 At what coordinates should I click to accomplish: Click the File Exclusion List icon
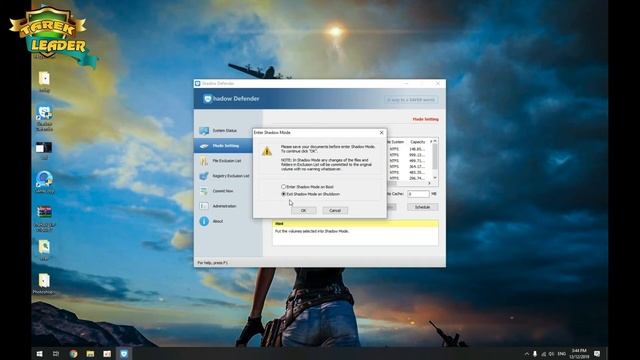pyautogui.click(x=204, y=161)
